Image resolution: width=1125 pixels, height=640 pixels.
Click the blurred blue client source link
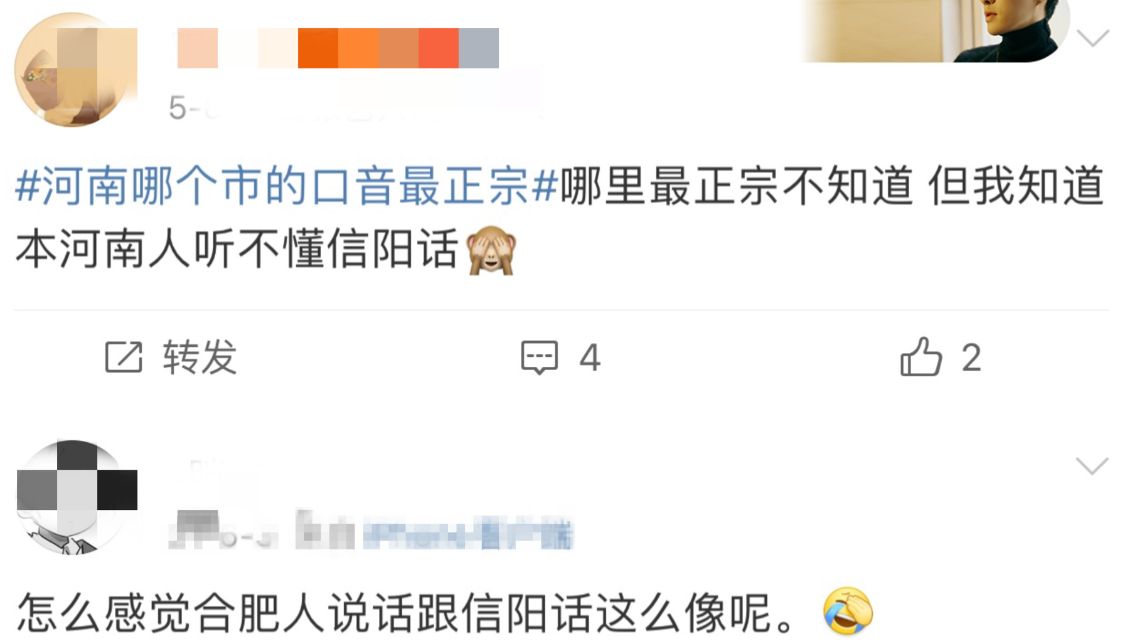[468, 534]
